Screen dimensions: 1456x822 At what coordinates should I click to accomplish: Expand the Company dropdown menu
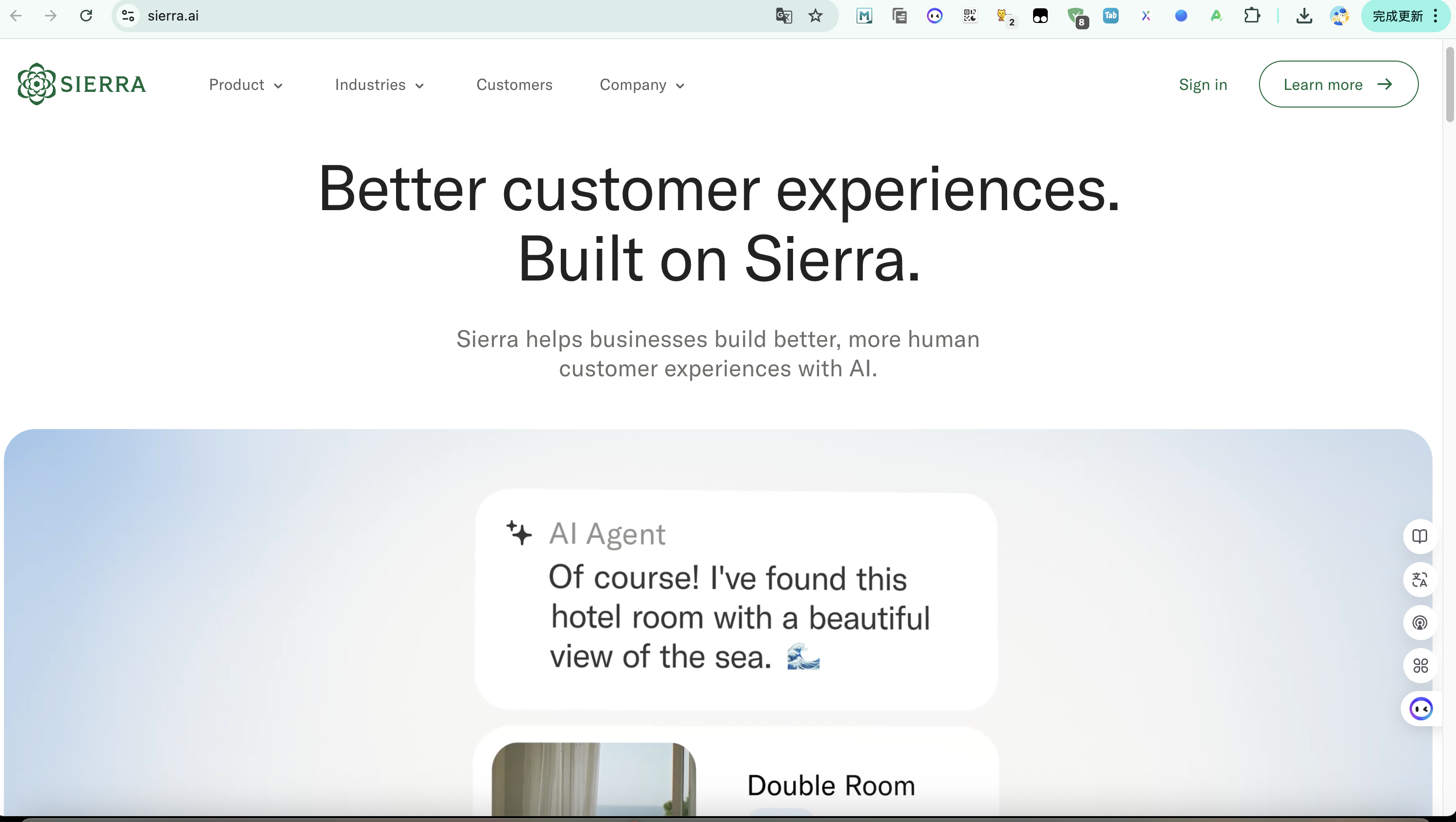point(642,85)
